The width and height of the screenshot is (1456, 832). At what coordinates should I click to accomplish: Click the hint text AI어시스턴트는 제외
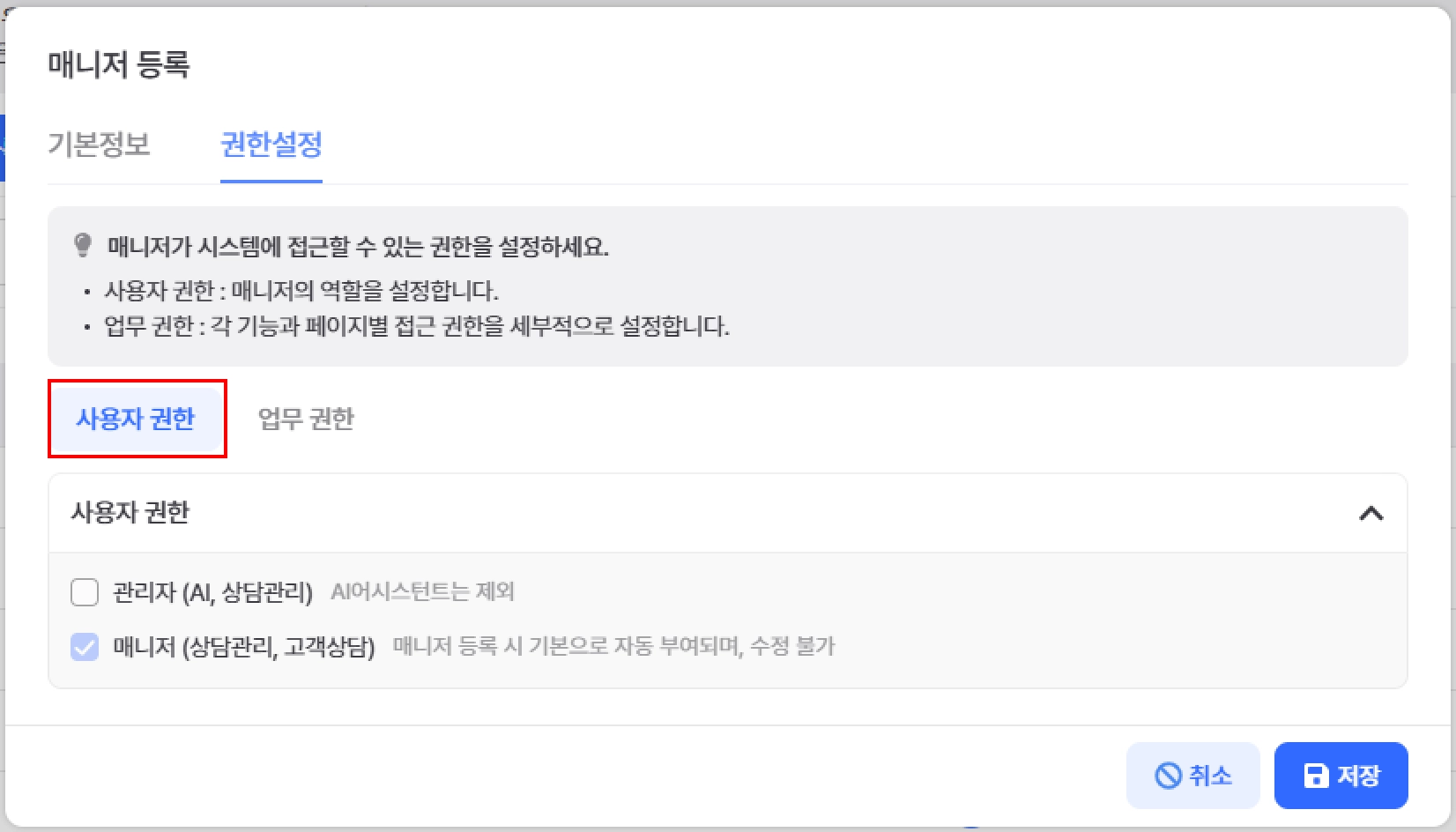pos(422,591)
